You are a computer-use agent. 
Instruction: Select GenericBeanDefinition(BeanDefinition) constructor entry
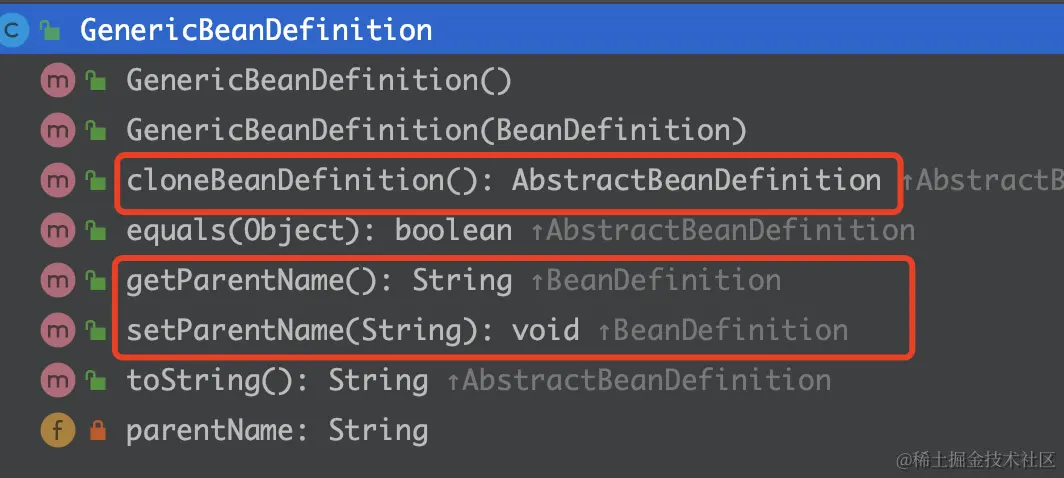436,131
